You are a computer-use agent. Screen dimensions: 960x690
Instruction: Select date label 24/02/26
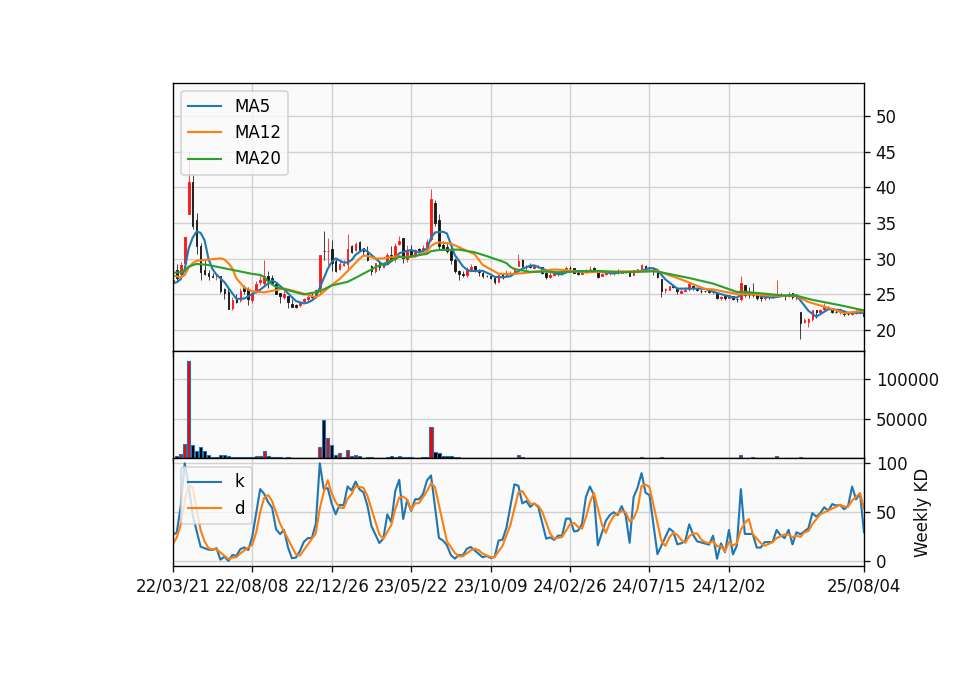[569, 586]
